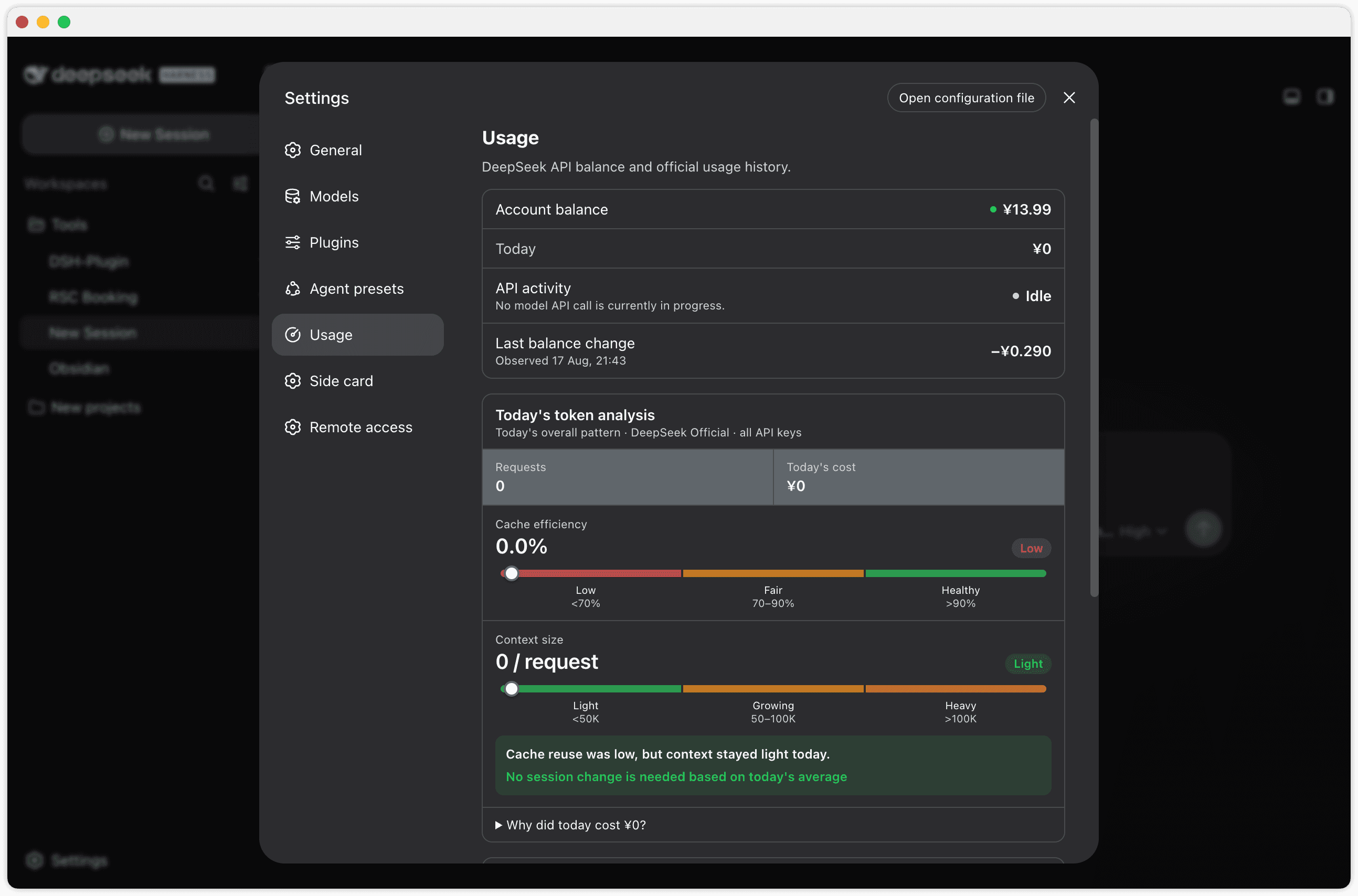
Task: Click the "Healthy >90%" scale label
Action: [x=960, y=596]
